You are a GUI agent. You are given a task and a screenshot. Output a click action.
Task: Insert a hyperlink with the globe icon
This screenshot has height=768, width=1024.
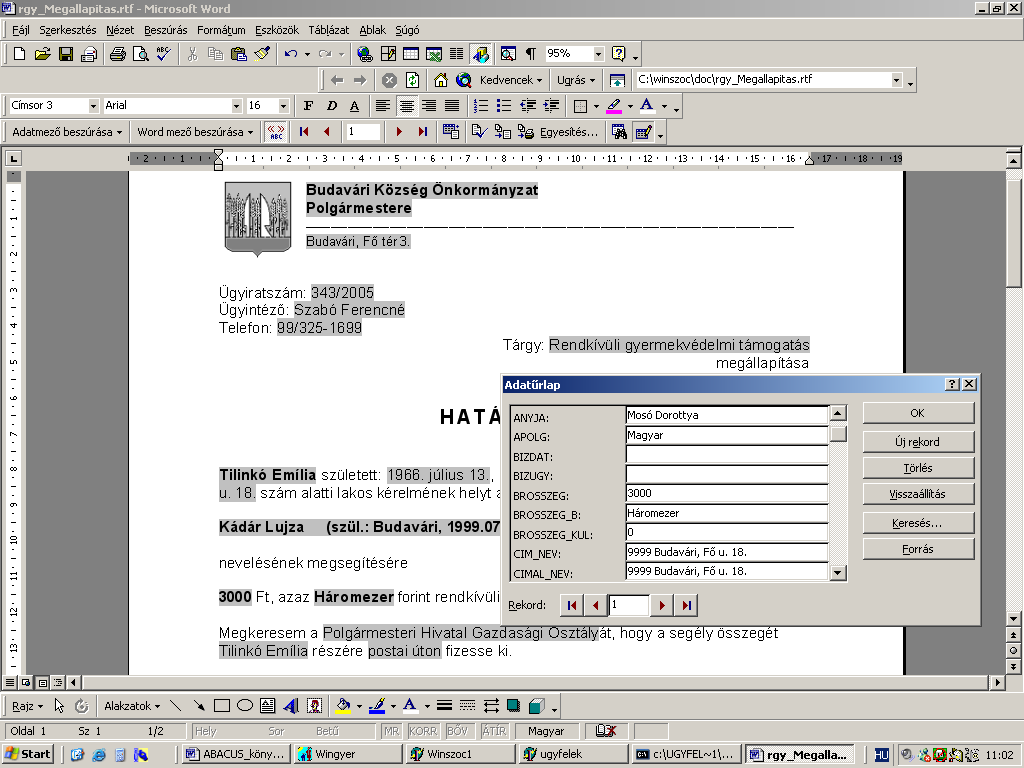click(364, 54)
